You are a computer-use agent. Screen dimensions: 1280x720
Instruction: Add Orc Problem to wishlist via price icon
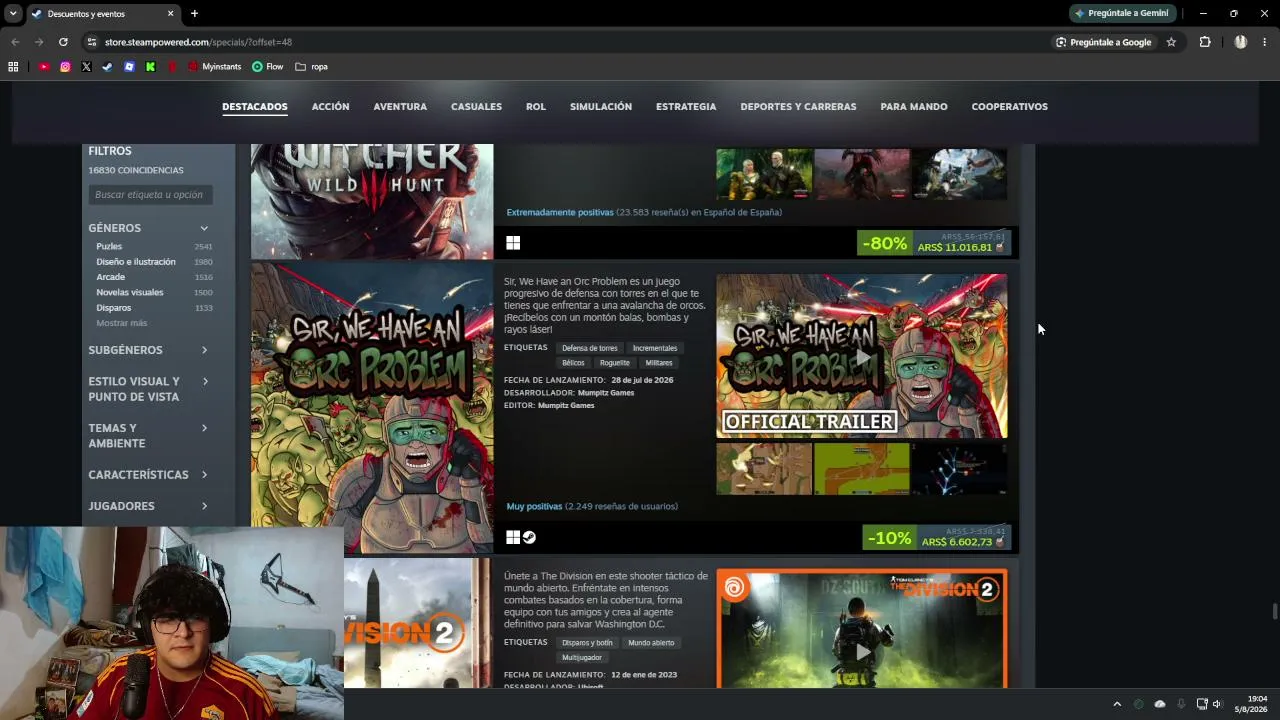coord(1000,542)
